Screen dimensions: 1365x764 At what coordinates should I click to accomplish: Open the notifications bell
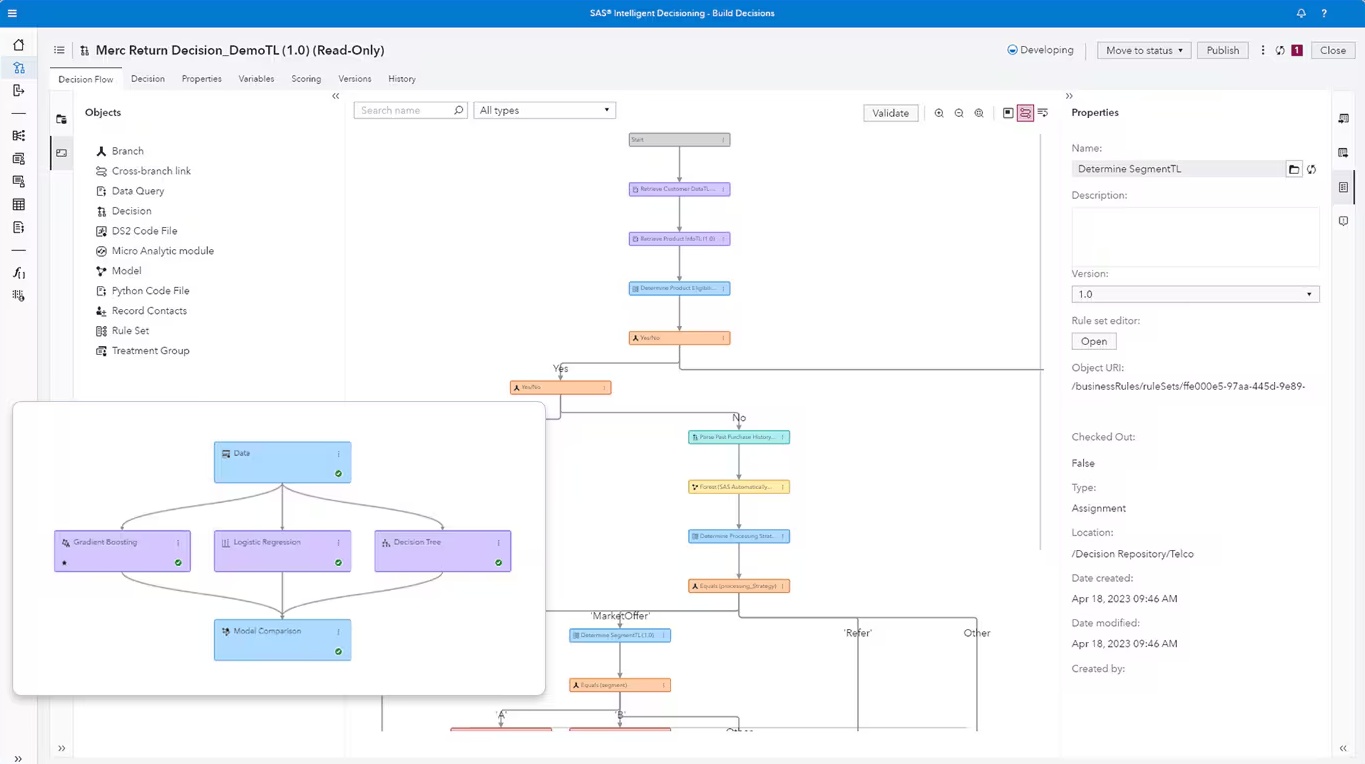point(1301,13)
